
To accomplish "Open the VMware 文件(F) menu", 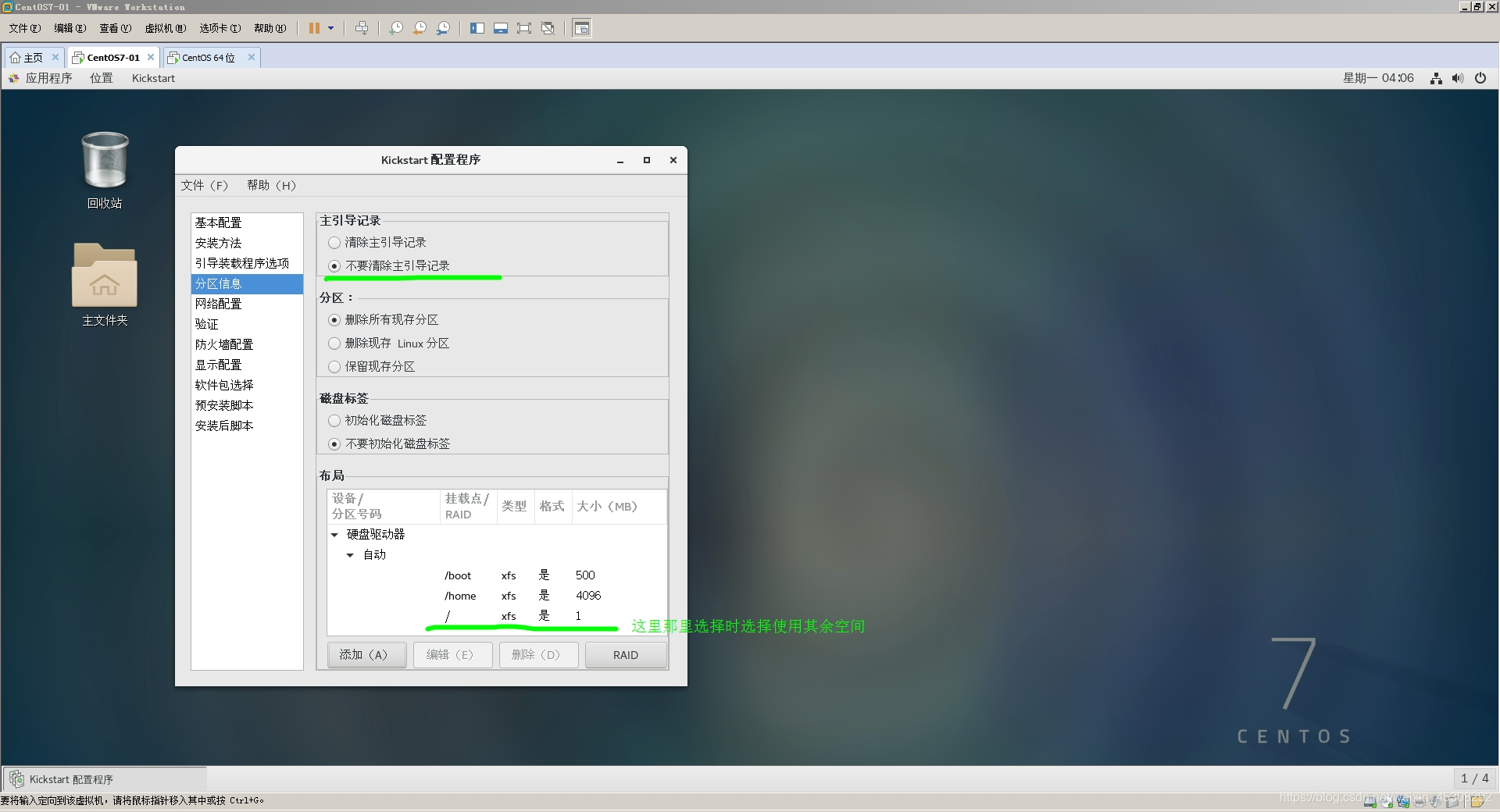I will (24, 28).
